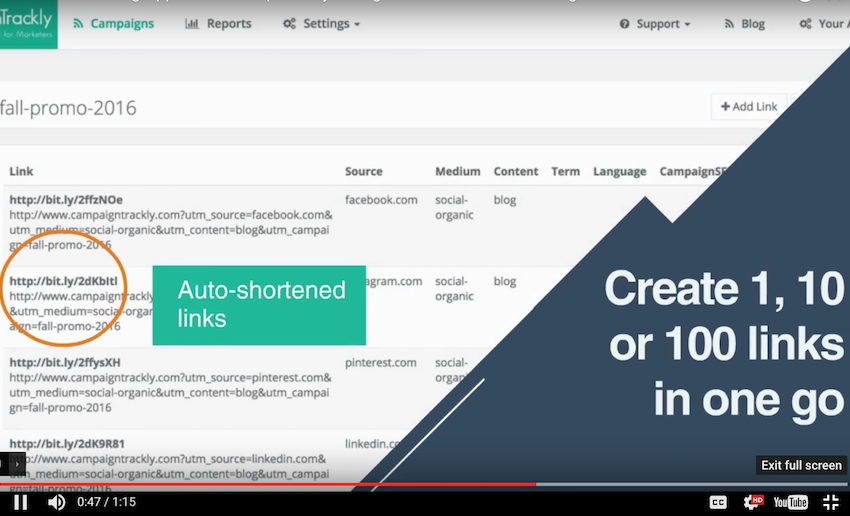
Task: Open short link bit.ly/2ffysXH
Action: tap(65, 363)
